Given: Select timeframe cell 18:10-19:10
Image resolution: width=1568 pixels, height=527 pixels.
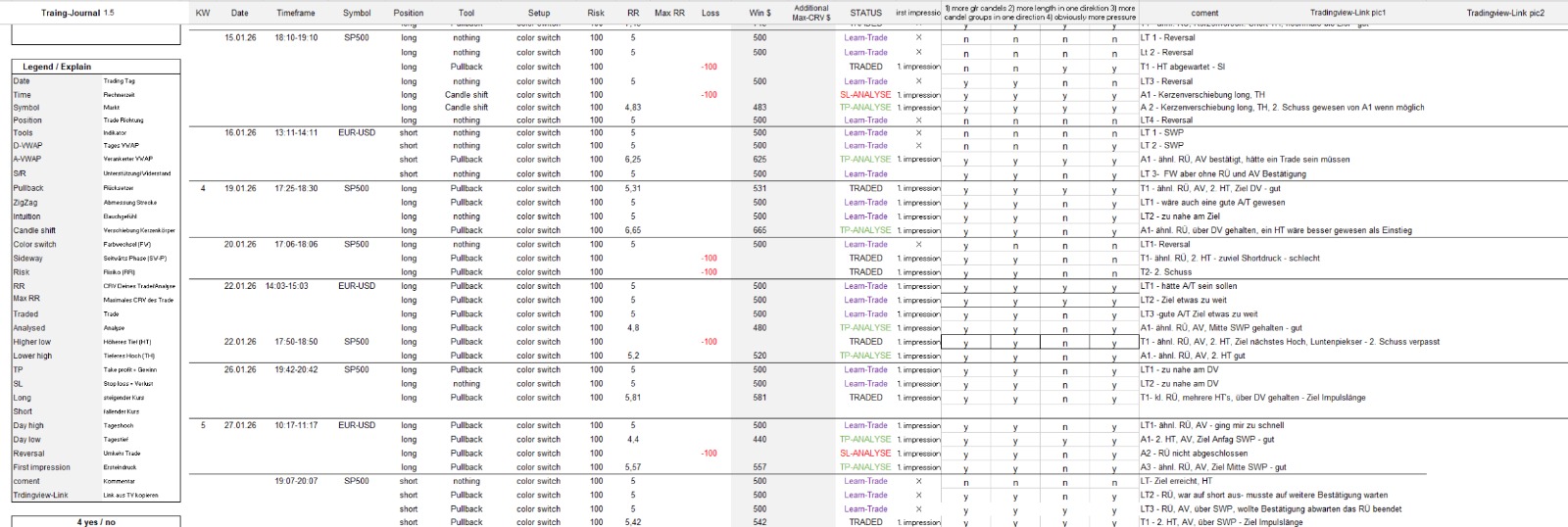Looking at the screenshot, I should [296, 37].
